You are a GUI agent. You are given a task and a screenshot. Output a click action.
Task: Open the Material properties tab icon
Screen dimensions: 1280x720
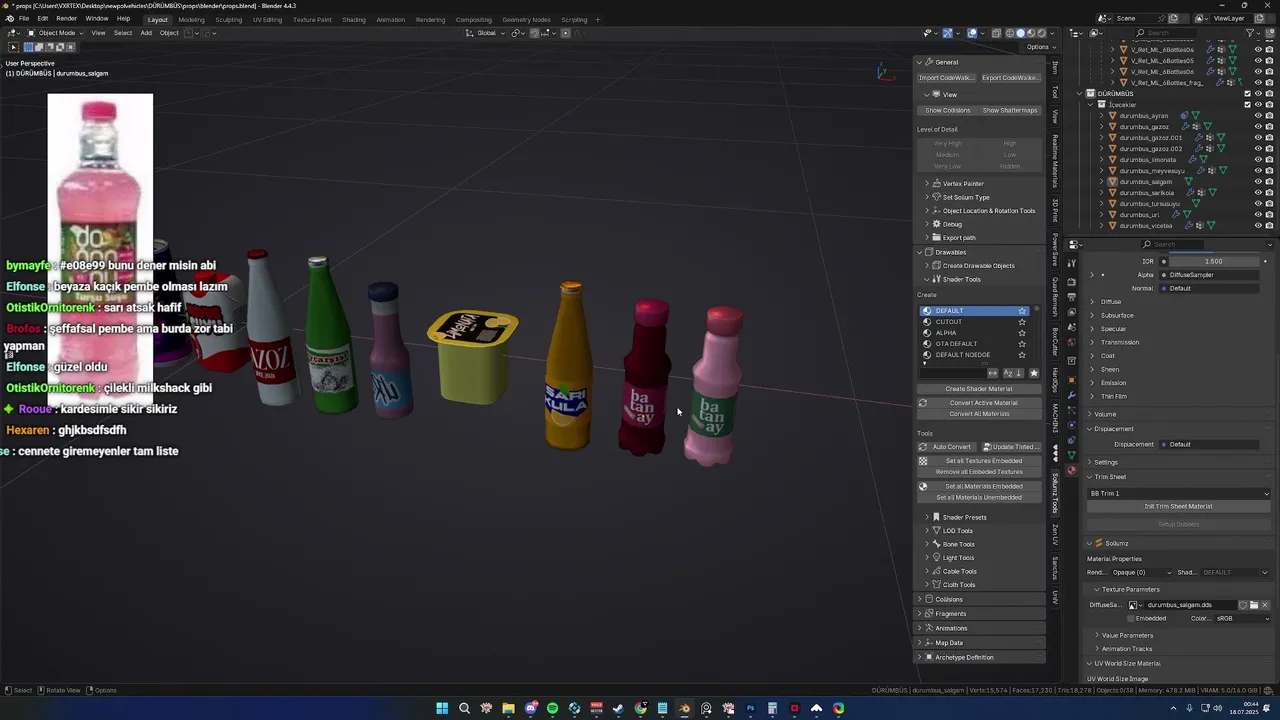[1072, 470]
